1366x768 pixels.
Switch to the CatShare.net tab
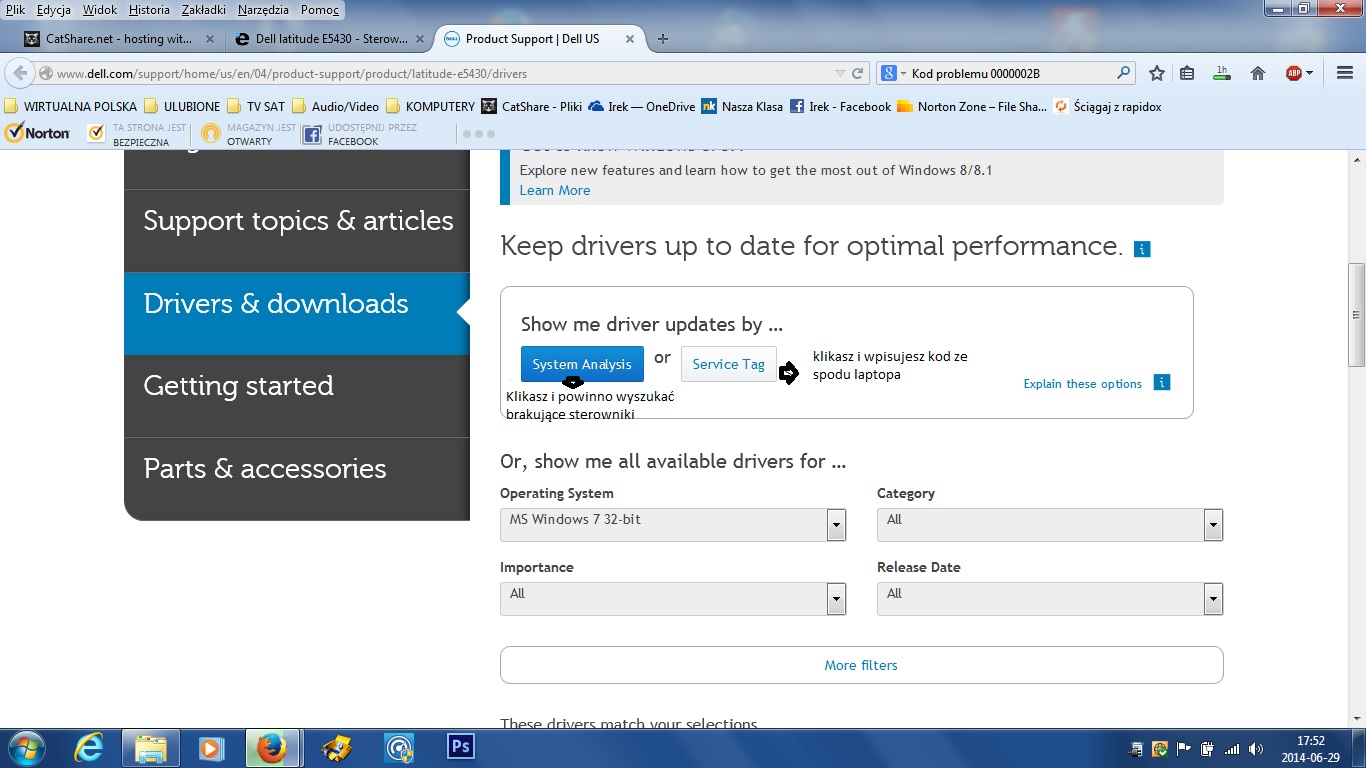tap(119, 39)
